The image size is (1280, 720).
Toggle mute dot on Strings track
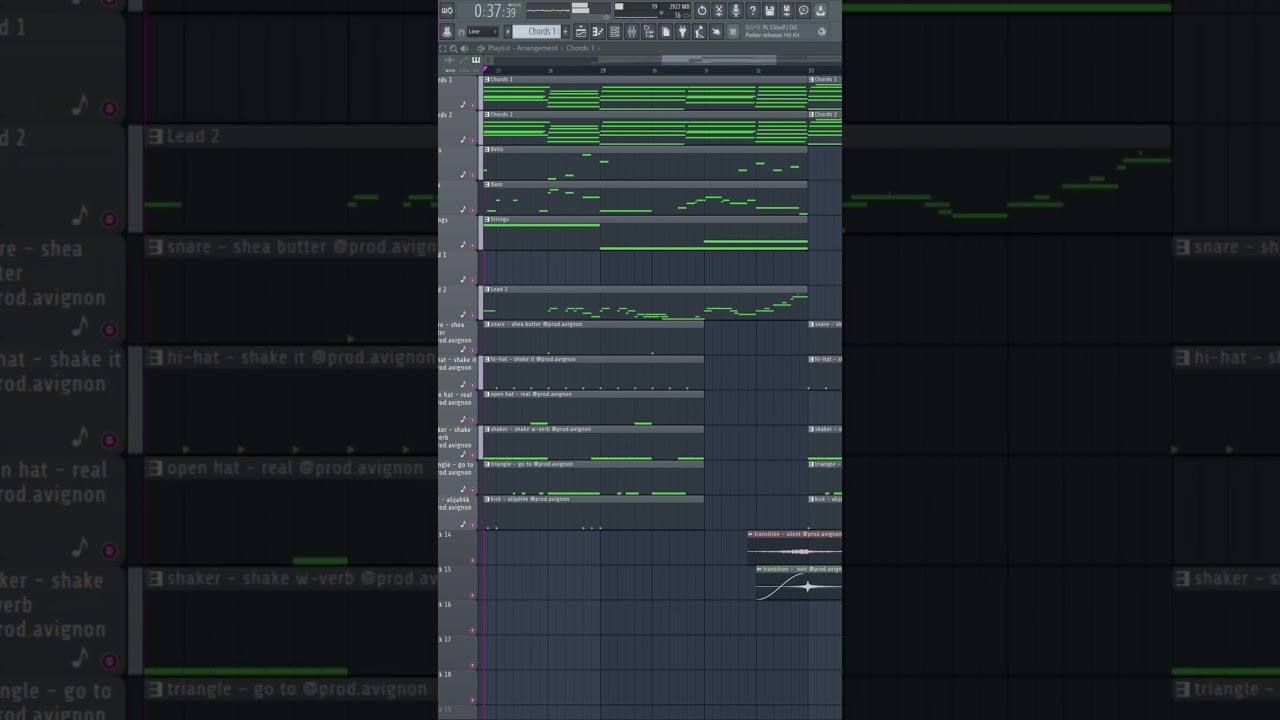coord(473,245)
